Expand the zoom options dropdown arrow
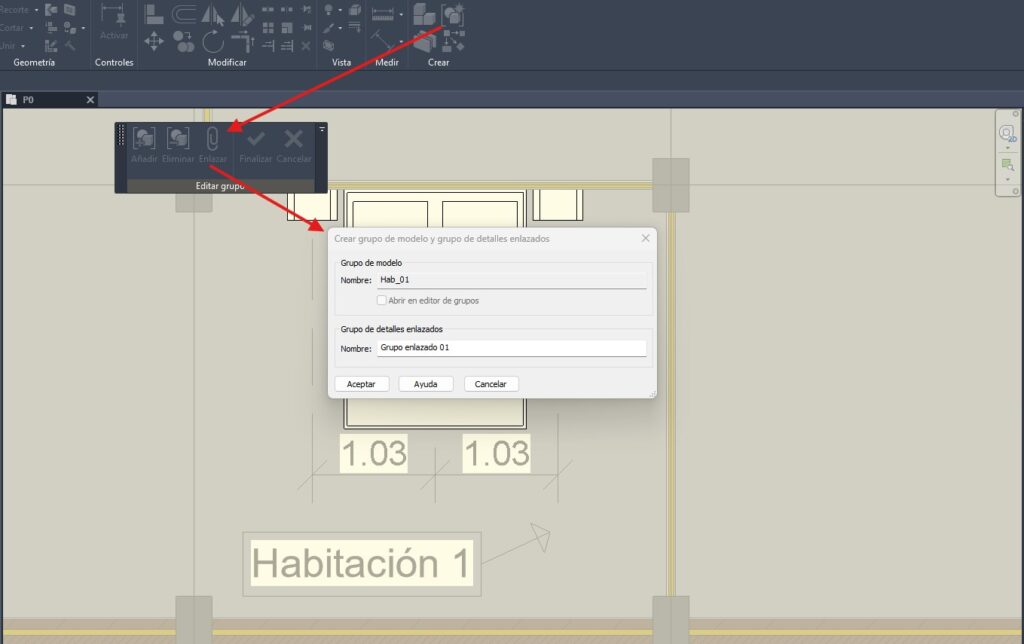The height and width of the screenshot is (644, 1024). (x=1007, y=180)
